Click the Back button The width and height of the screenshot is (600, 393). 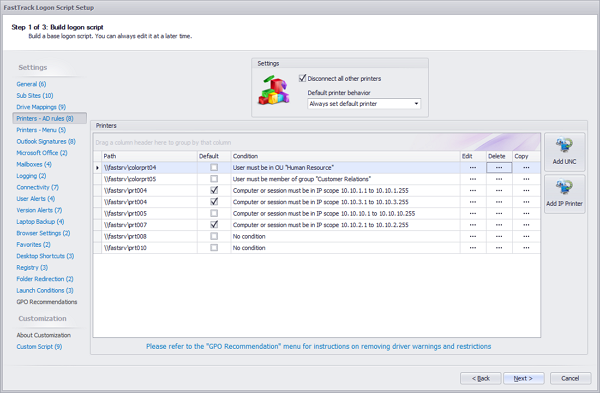(x=481, y=378)
